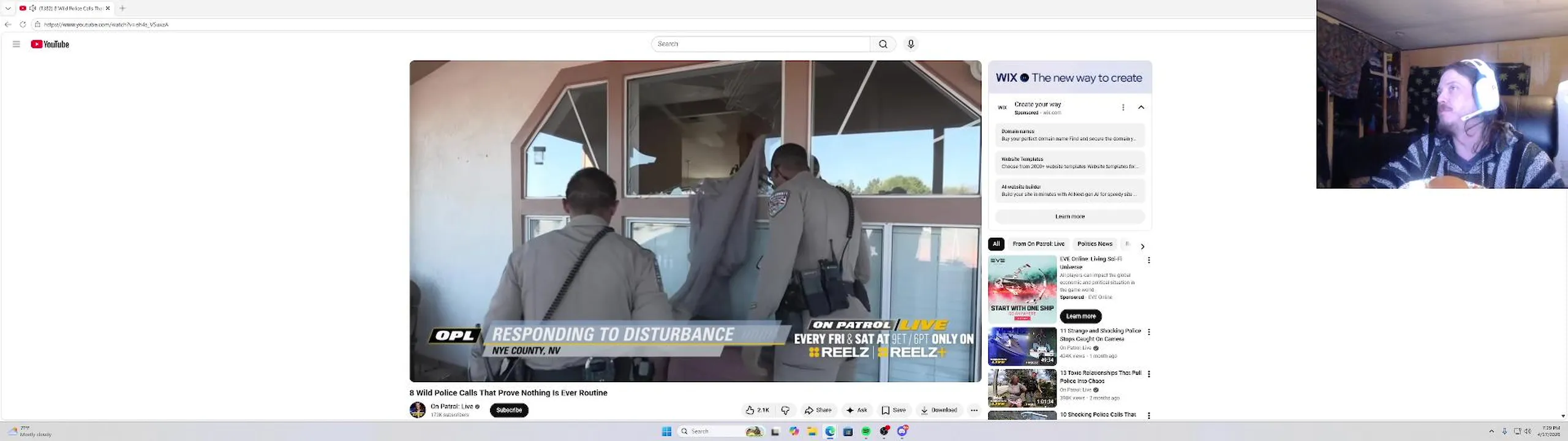Open Discord from the taskbar
1568x441 pixels.
coord(902,431)
